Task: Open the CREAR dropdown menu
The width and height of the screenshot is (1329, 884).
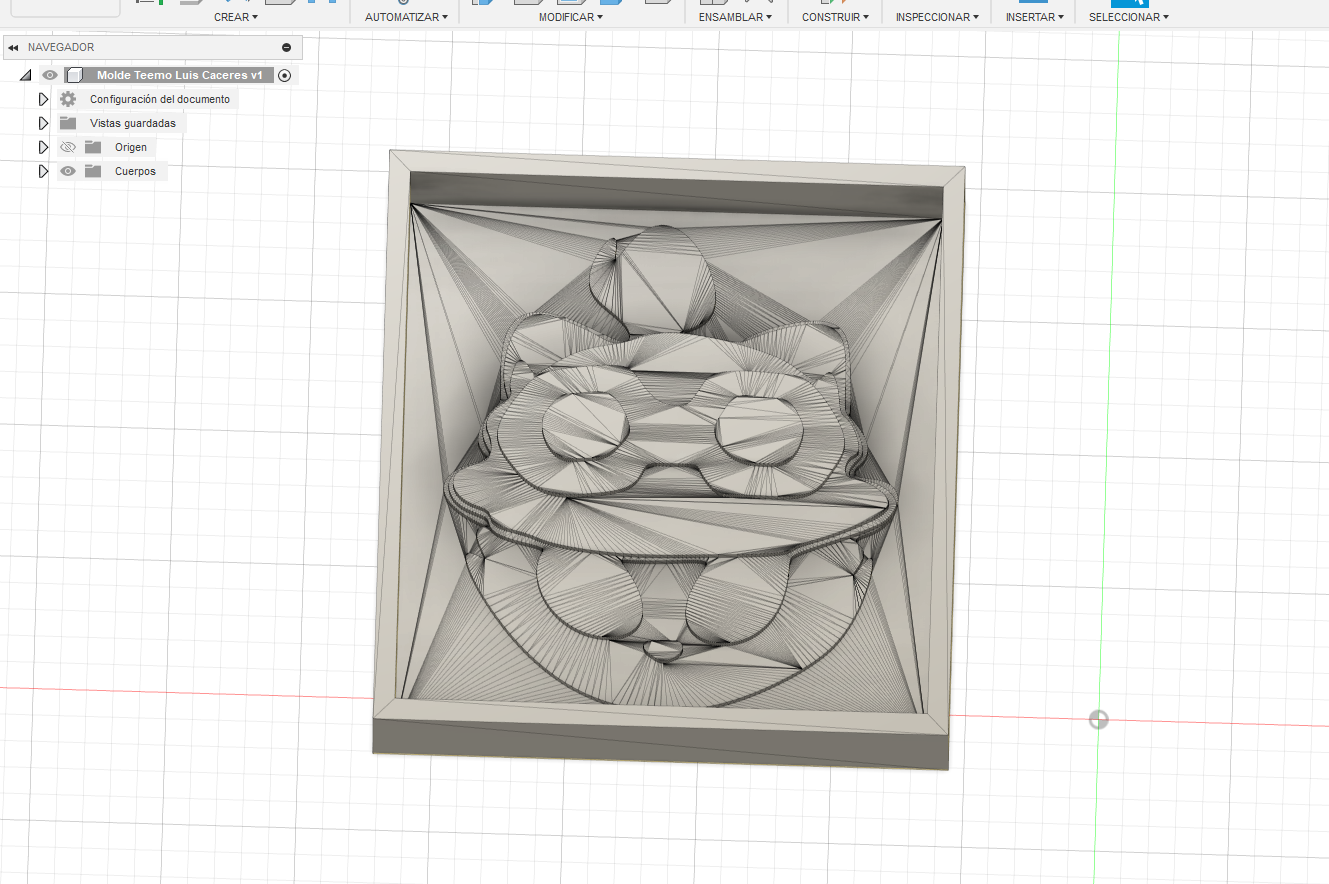Action: (235, 17)
